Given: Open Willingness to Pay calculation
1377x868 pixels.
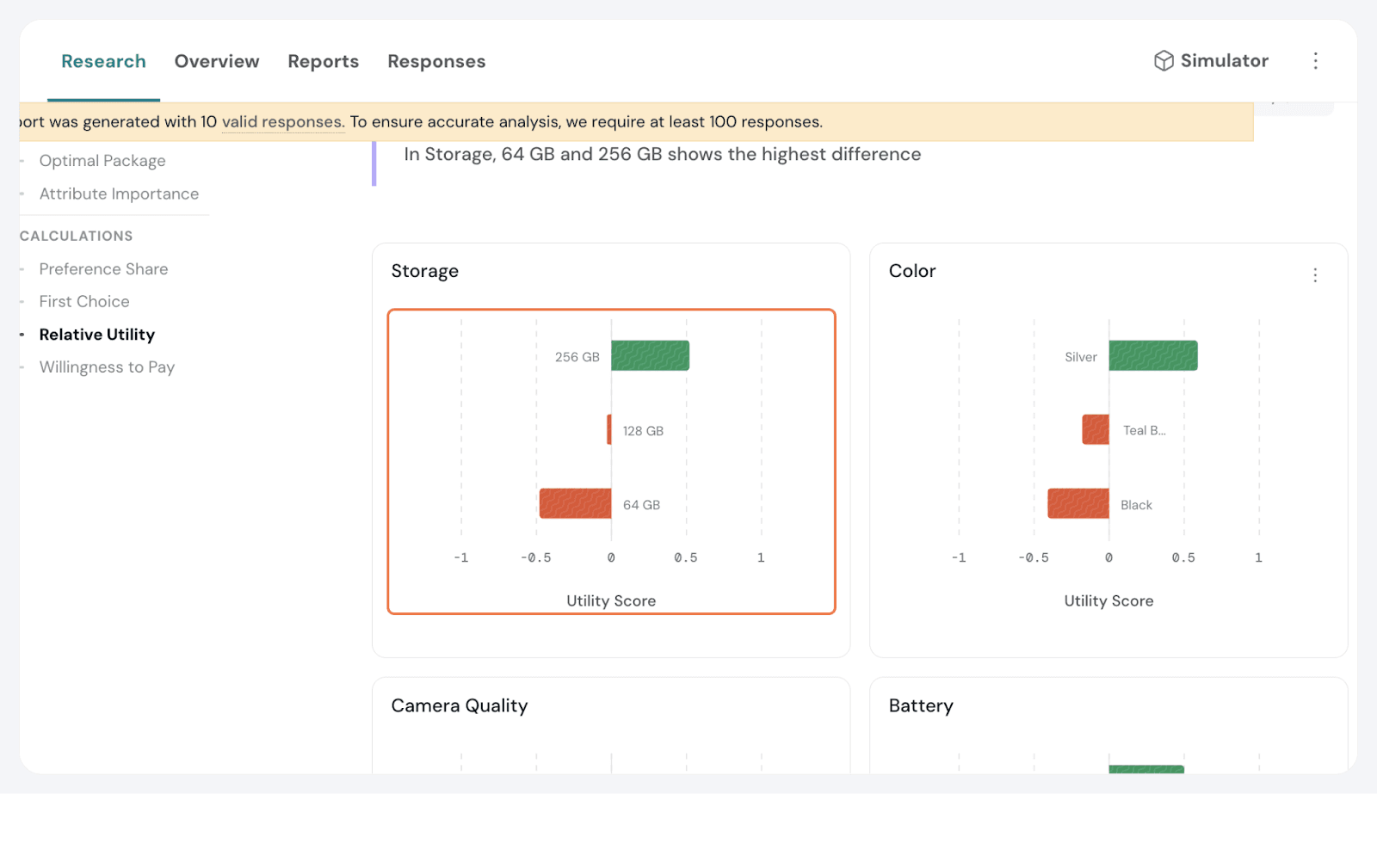Looking at the screenshot, I should [107, 367].
